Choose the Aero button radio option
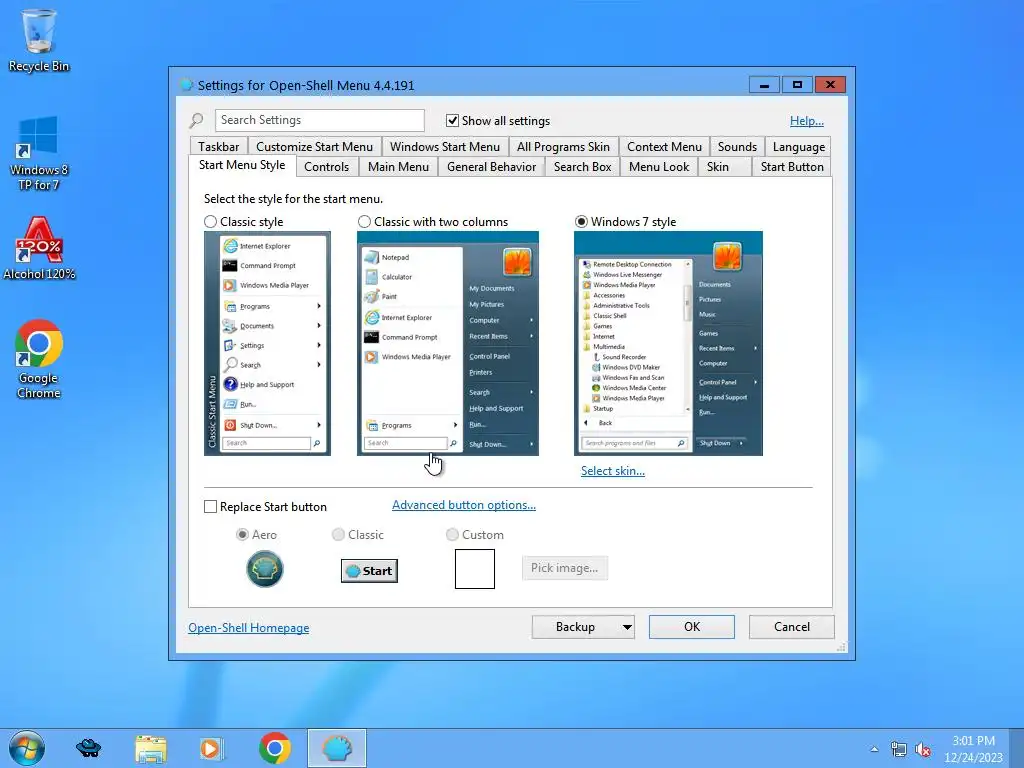The width and height of the screenshot is (1024, 768). point(242,534)
